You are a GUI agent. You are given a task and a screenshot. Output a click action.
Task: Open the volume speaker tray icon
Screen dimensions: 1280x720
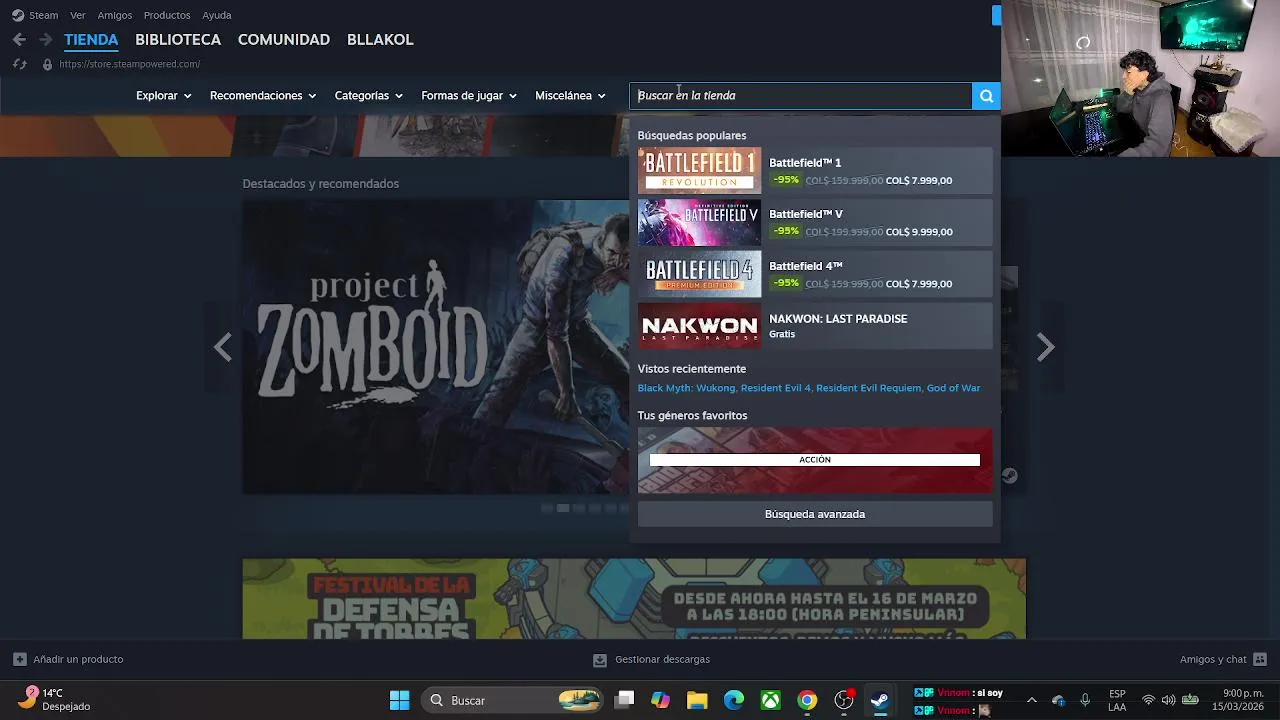1168,700
